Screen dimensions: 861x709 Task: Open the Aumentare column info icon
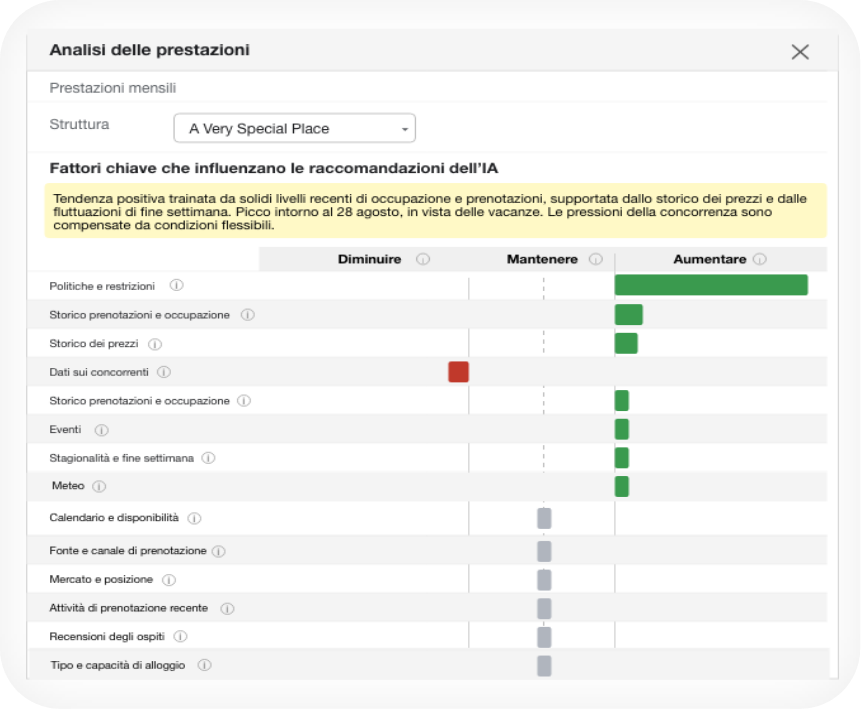pyautogui.click(x=759, y=259)
